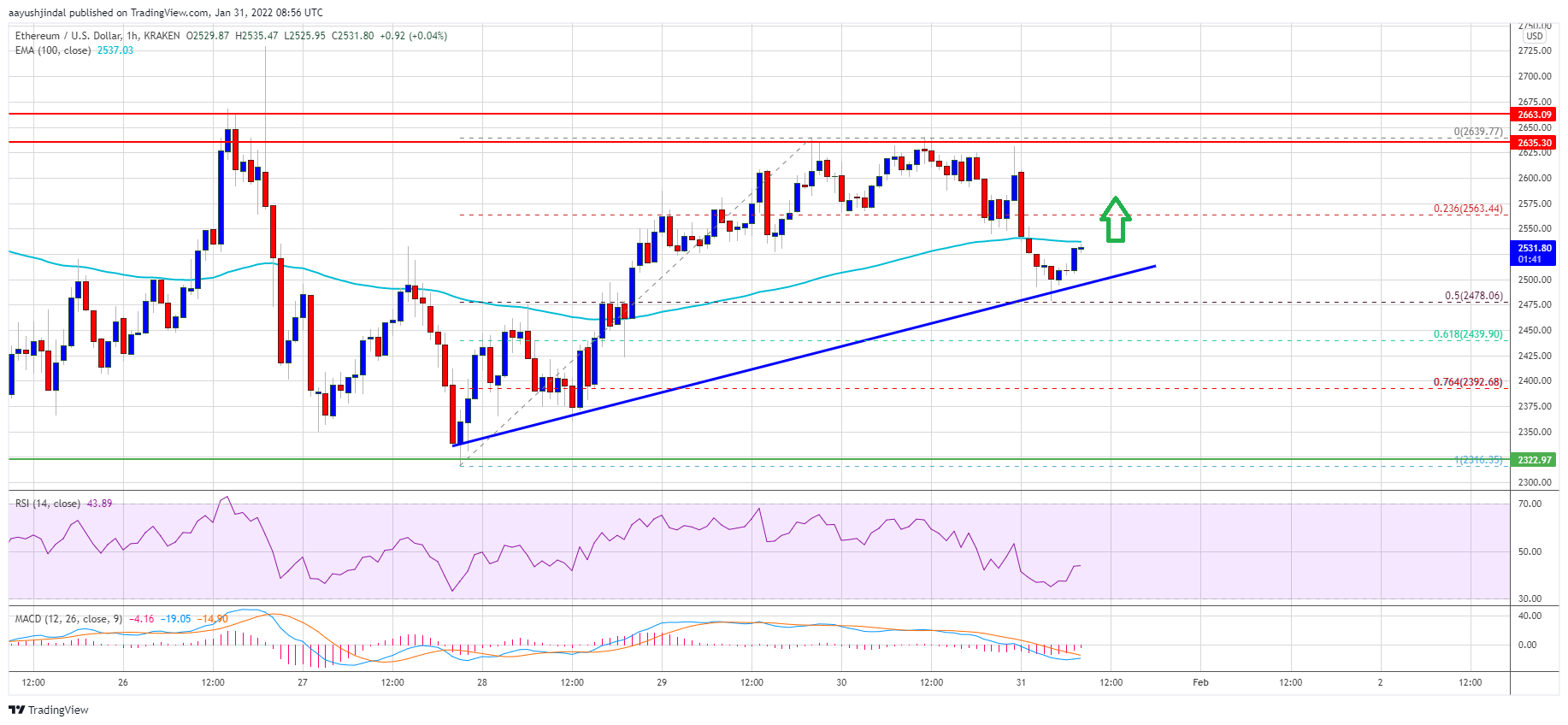Click the 0.764(2392.68) Fibonacci level label
The width and height of the screenshot is (1568, 725).
pyautogui.click(x=1467, y=382)
